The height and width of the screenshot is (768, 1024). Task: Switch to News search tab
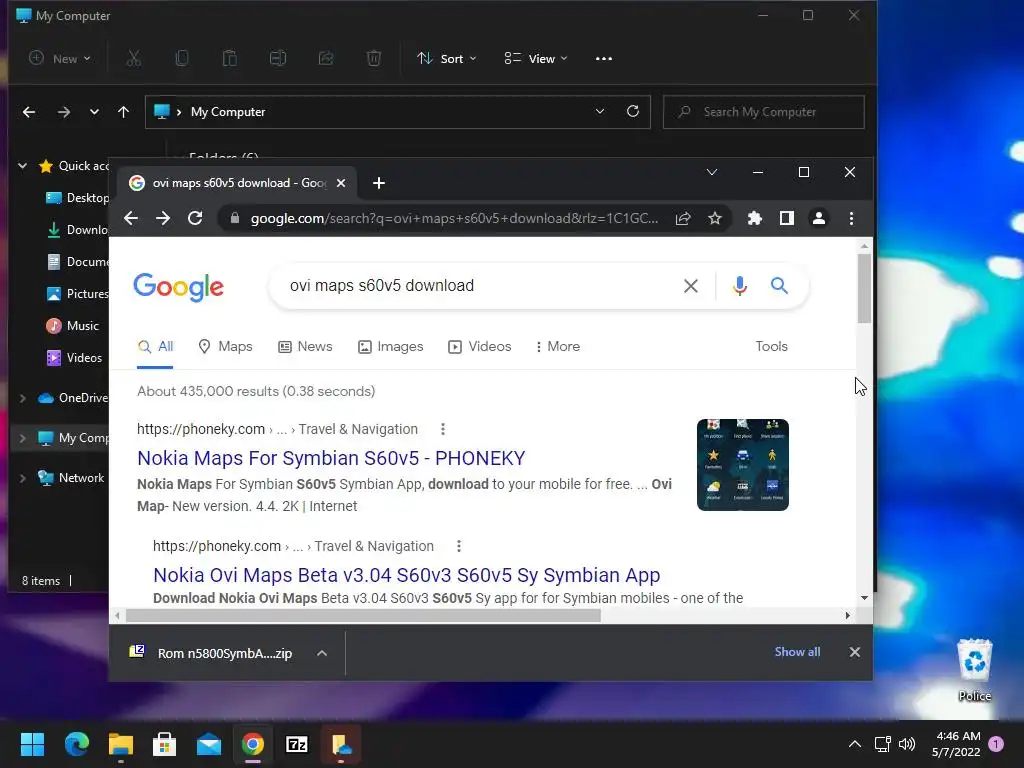(305, 347)
